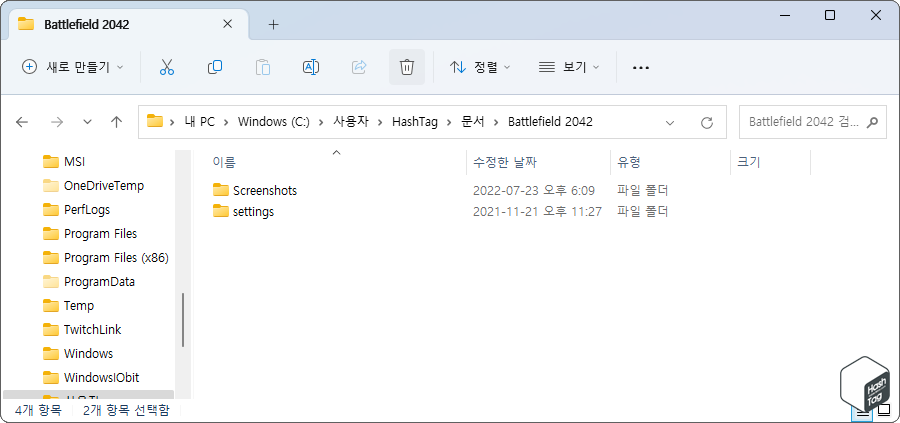Select Program Files (x86) in tree
This screenshot has height=423, width=900.
click(116, 258)
